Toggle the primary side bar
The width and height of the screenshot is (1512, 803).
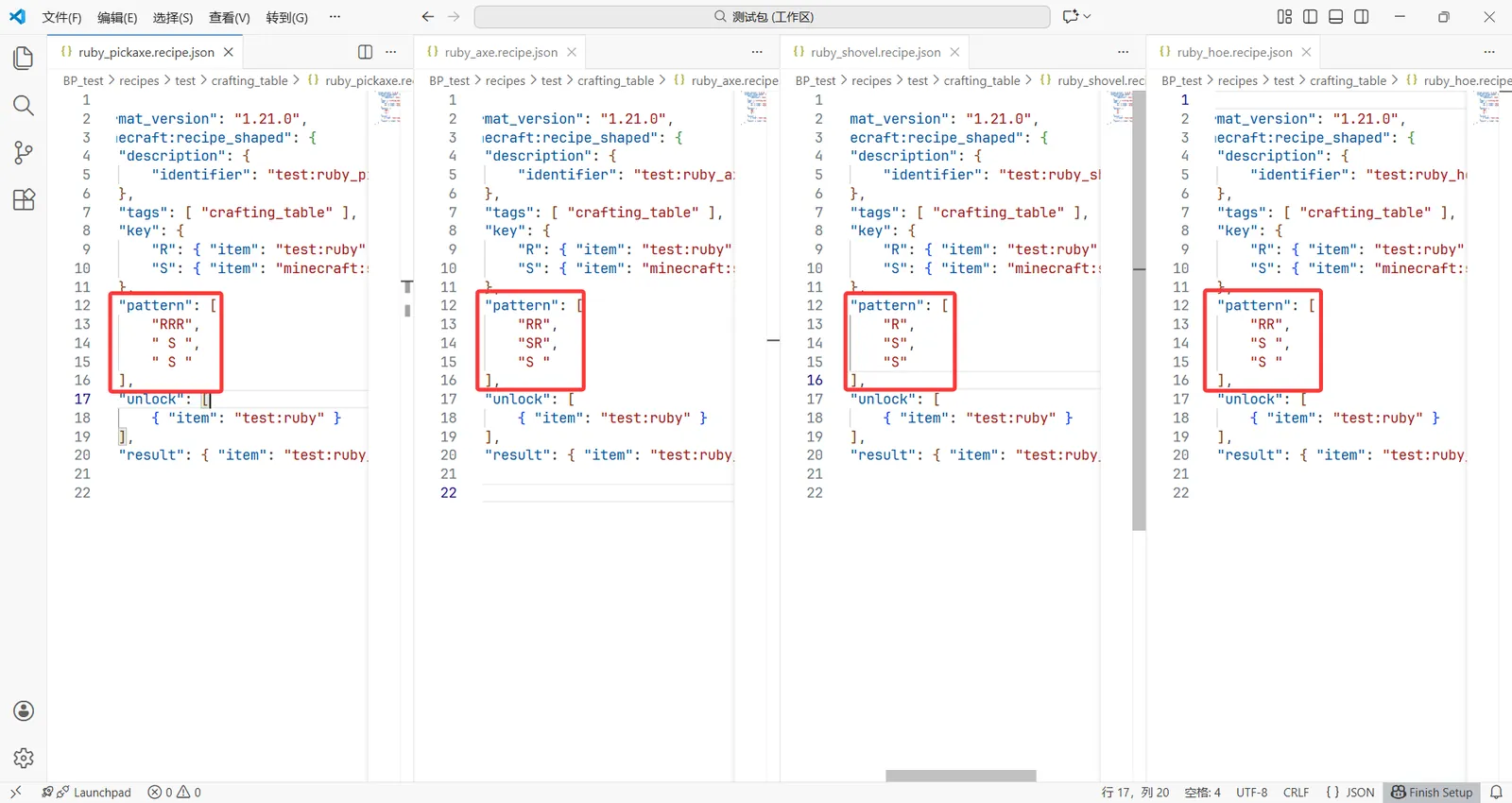point(1310,16)
